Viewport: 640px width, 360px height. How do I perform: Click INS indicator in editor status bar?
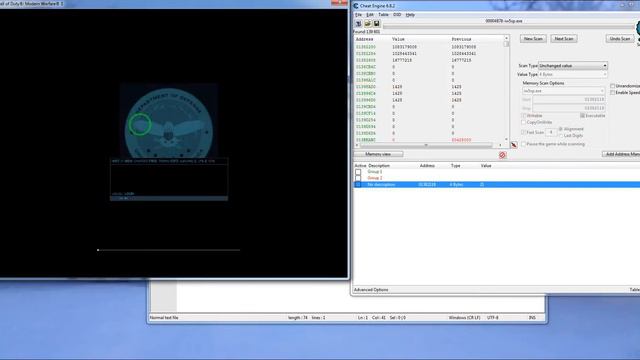tap(532, 318)
